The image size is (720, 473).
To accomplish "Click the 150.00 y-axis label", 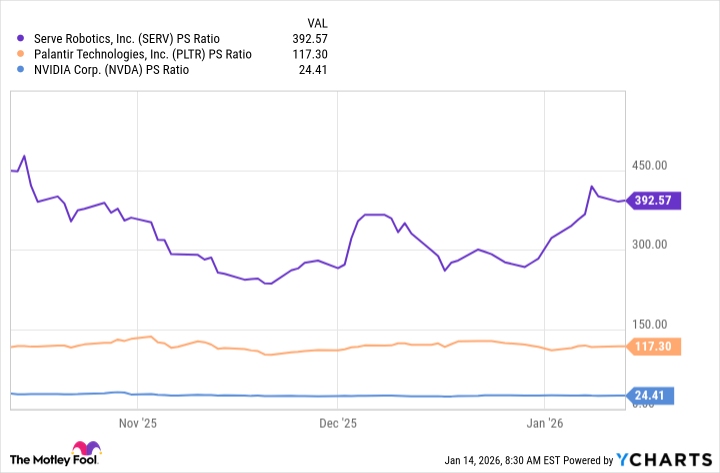I will (x=649, y=324).
